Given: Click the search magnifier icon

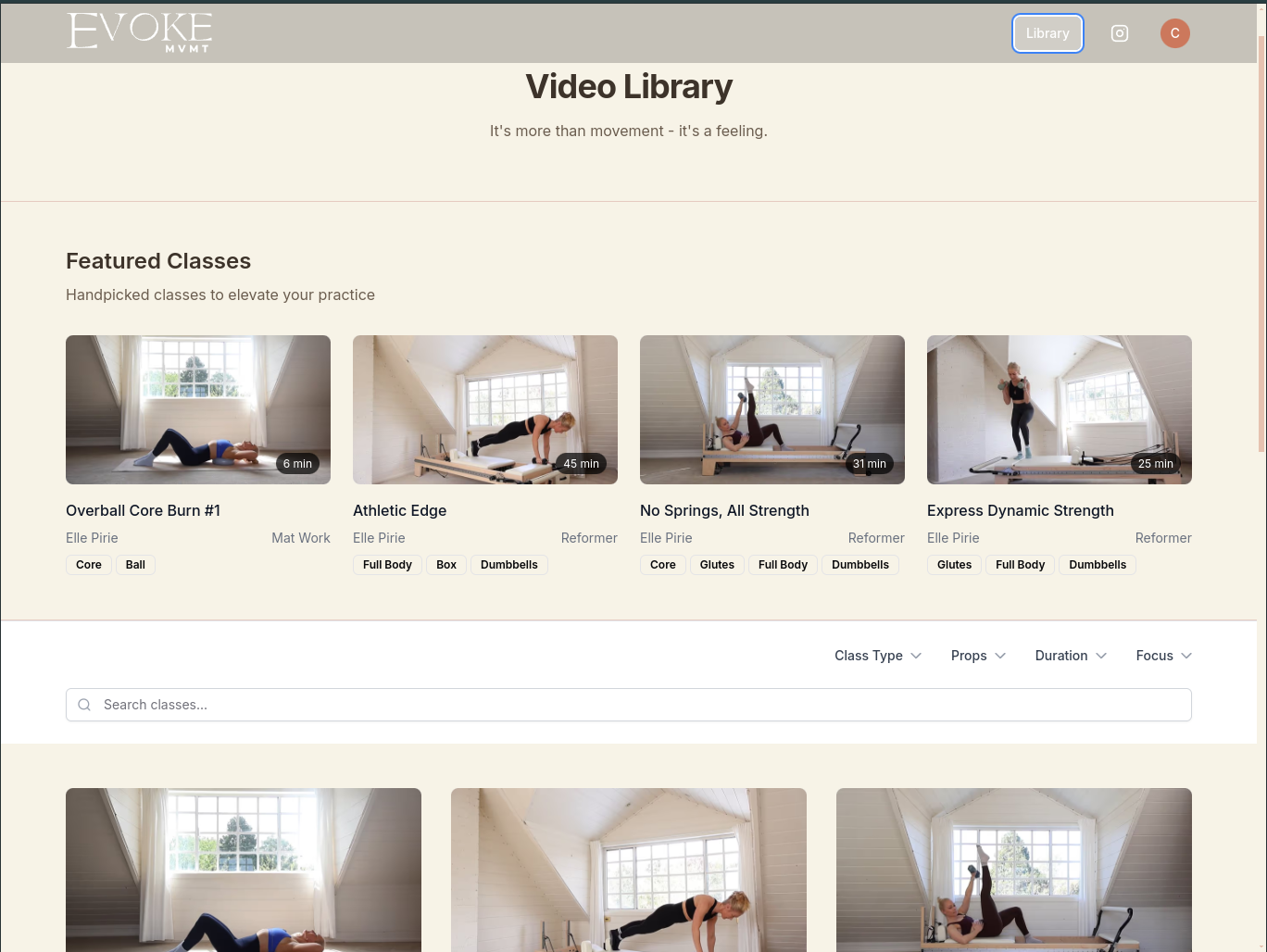Looking at the screenshot, I should pos(84,705).
